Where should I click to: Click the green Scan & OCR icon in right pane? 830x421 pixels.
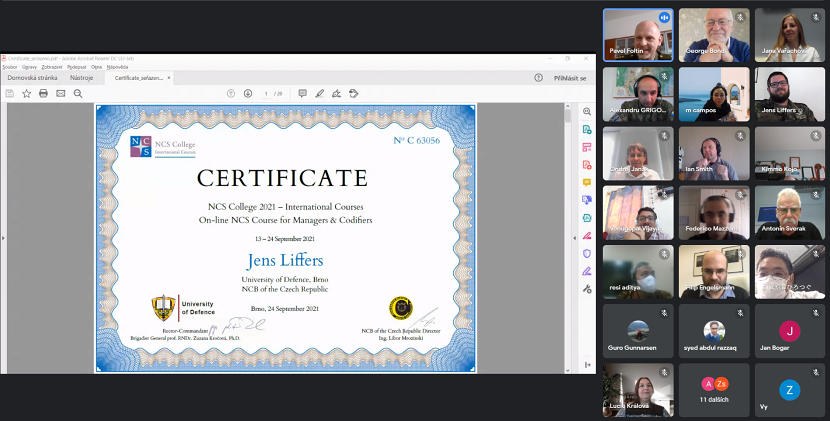(587, 218)
